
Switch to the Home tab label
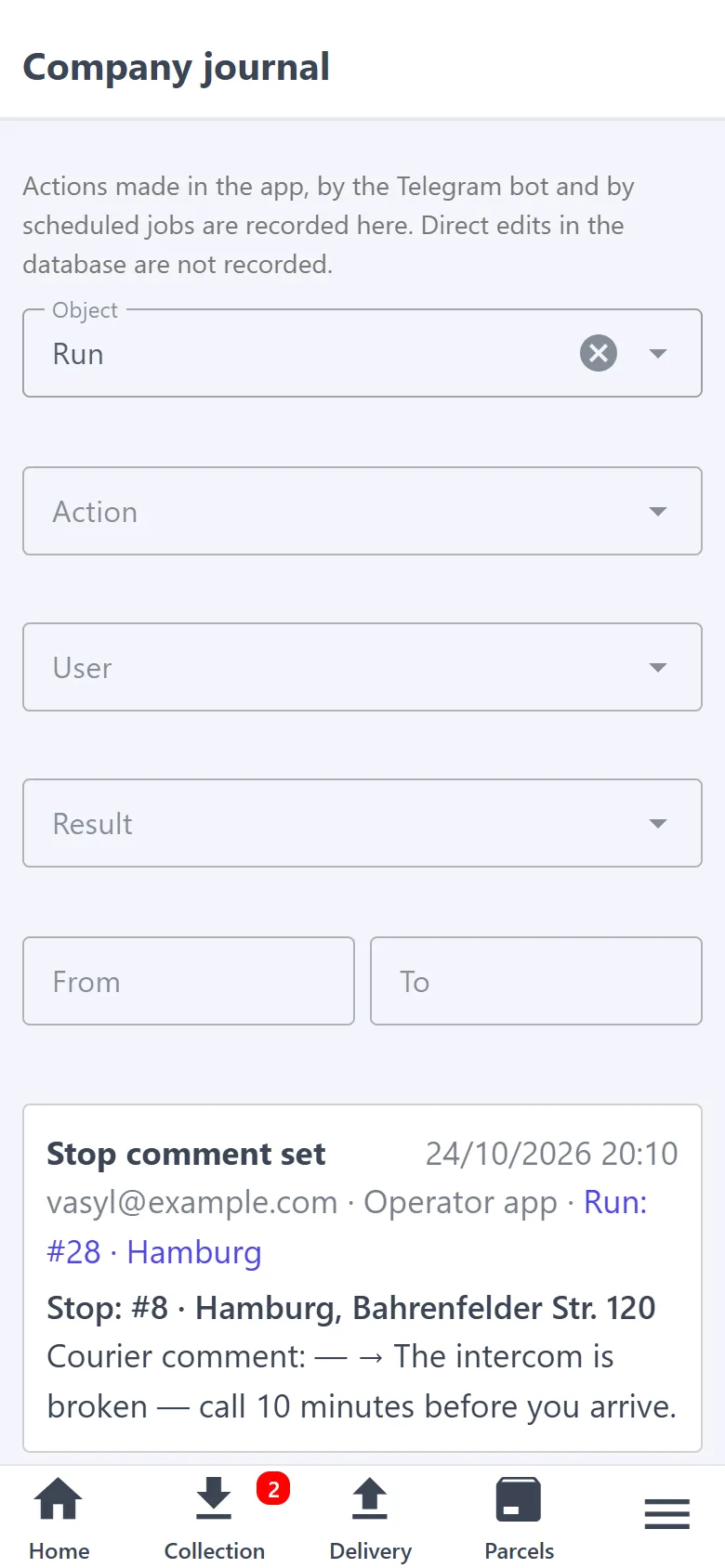tap(59, 1550)
